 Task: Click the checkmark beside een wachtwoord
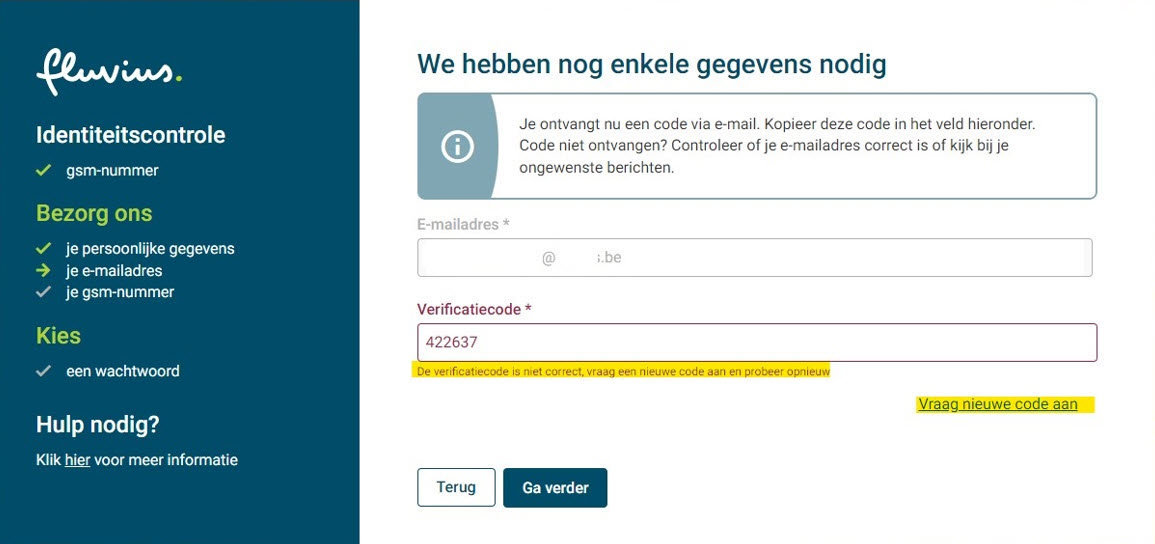[43, 371]
